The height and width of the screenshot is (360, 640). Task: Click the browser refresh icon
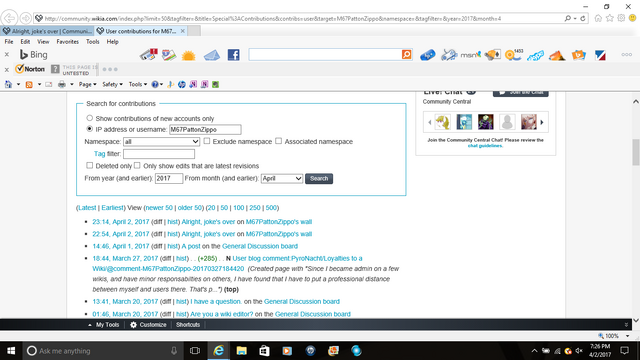tap(583, 18)
